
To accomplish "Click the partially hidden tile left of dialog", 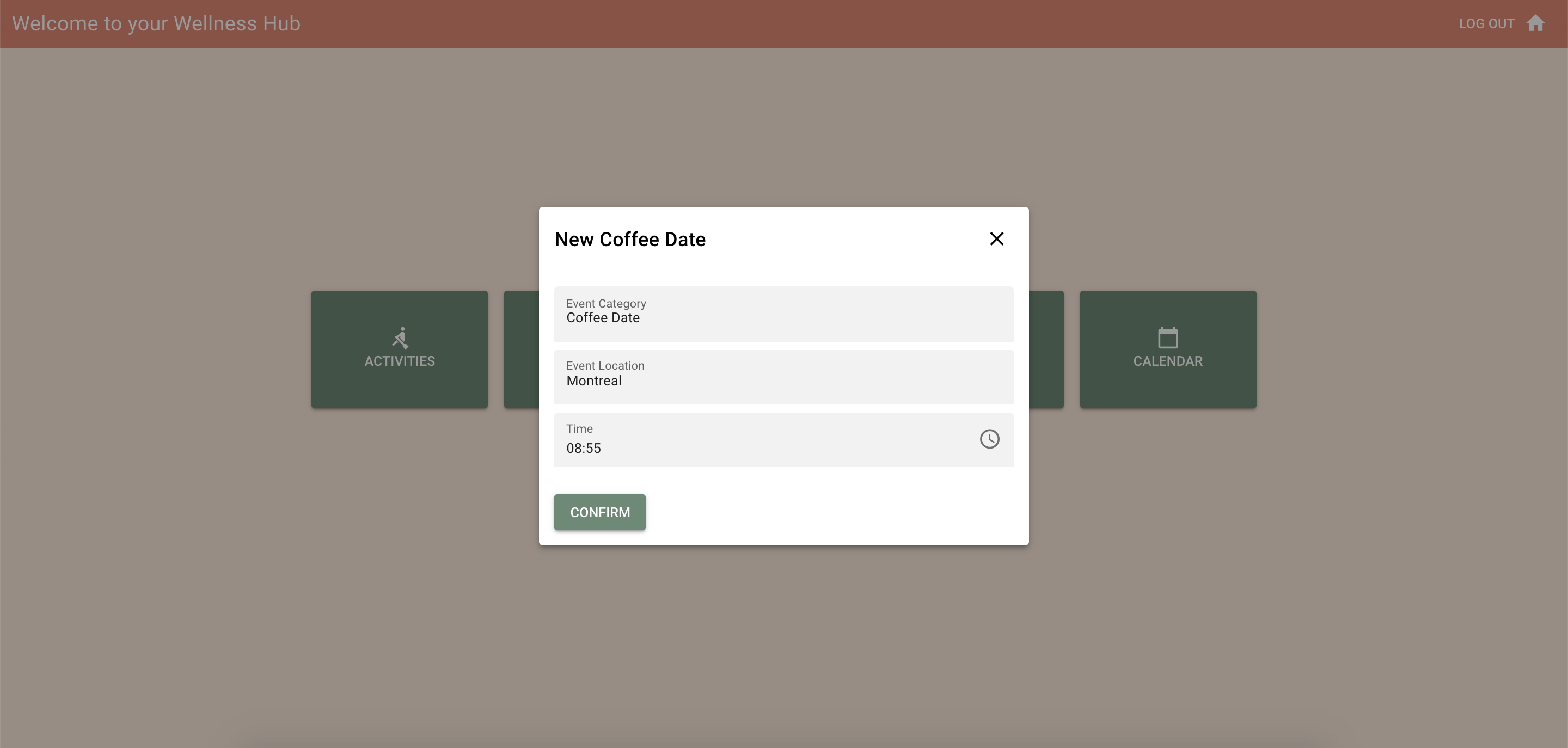I will tap(521, 350).
